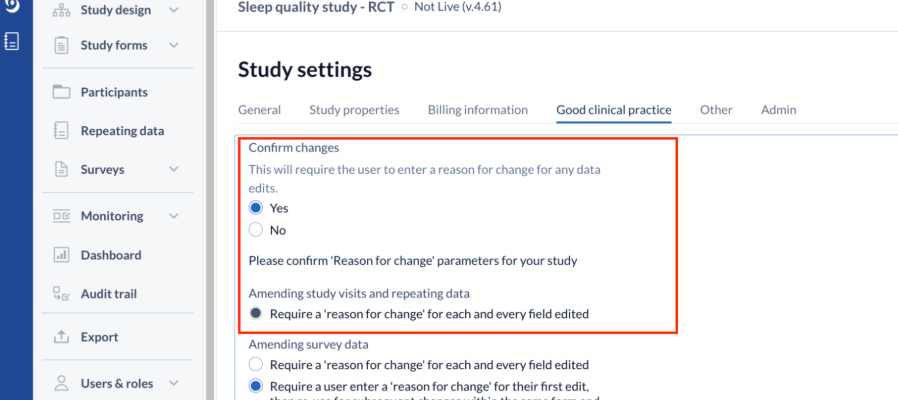Click the Repeating data list icon
898x400 pixels.
61,131
